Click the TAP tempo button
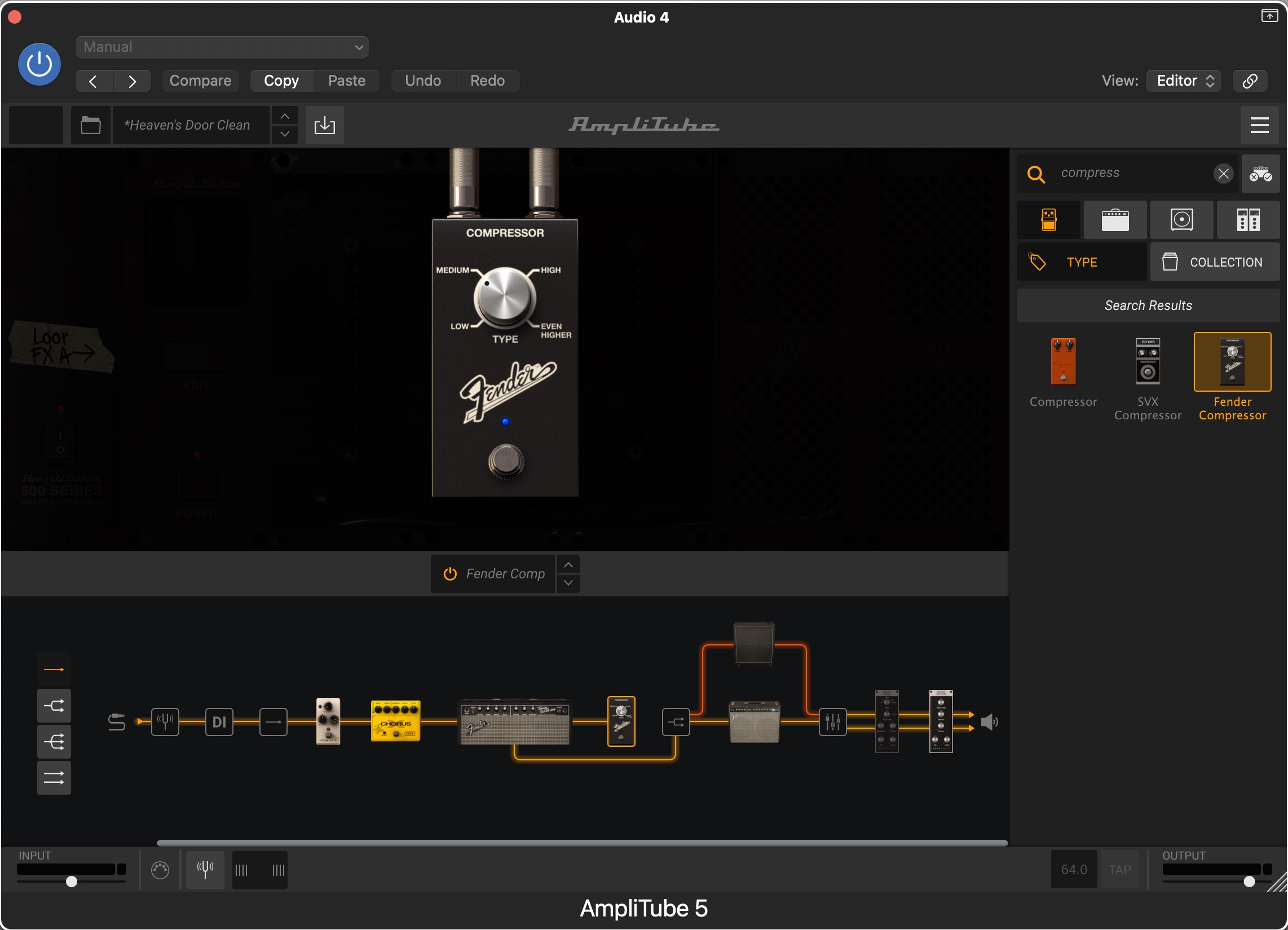 [1119, 870]
